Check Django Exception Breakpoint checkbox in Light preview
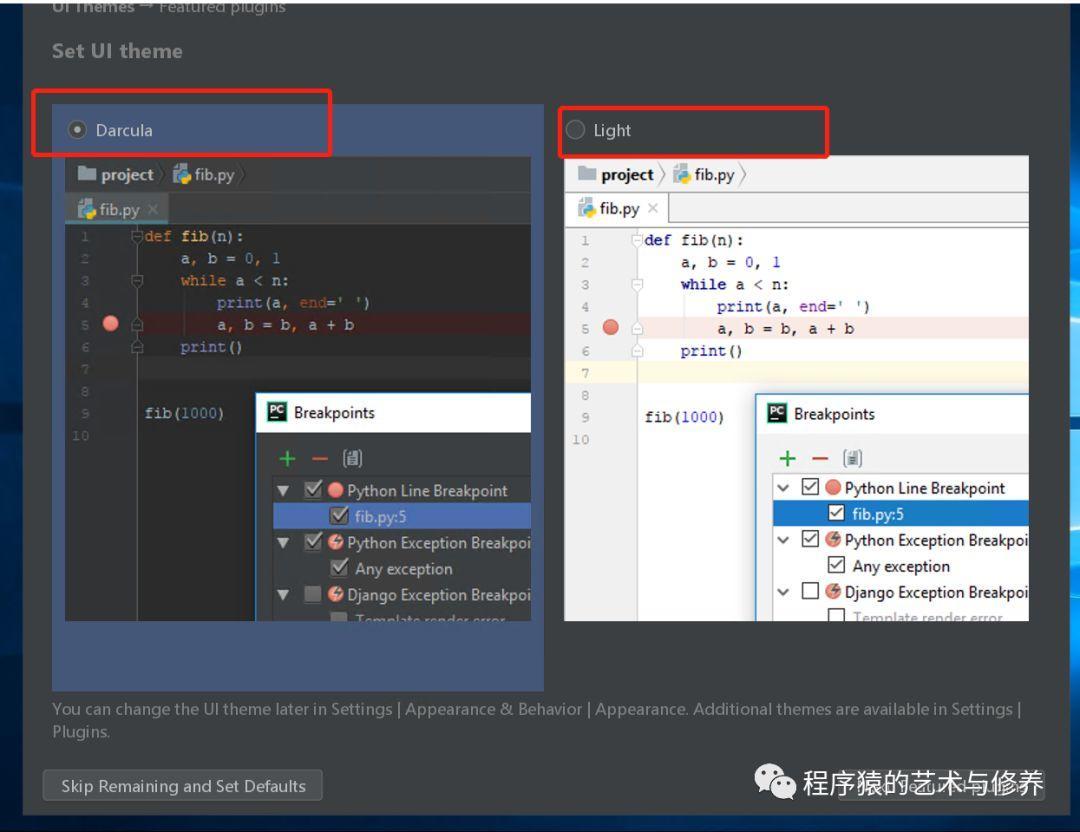The height and width of the screenshot is (832, 1080). pos(810,591)
